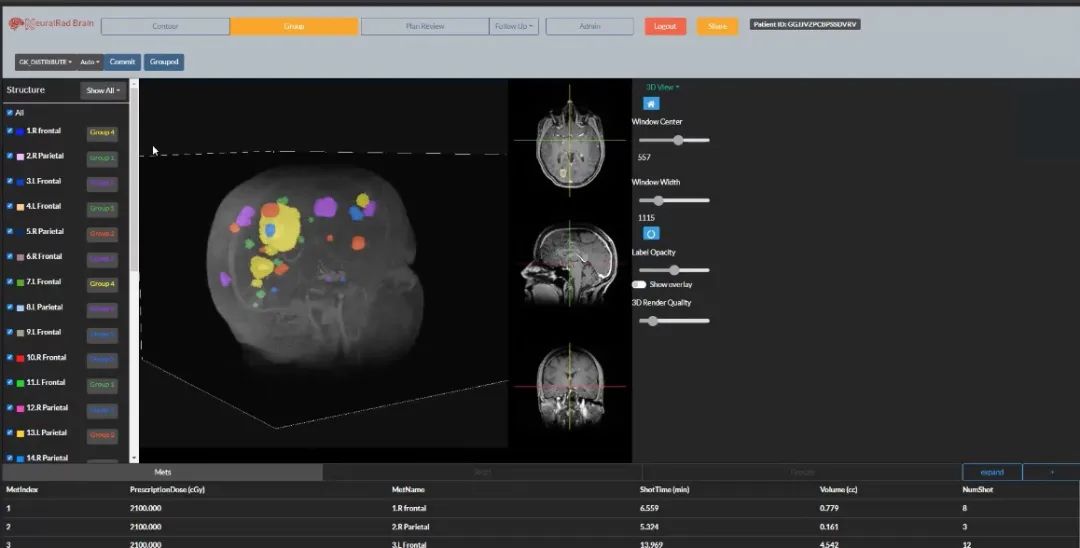
Task: Click the home reset view icon
Action: [x=651, y=103]
